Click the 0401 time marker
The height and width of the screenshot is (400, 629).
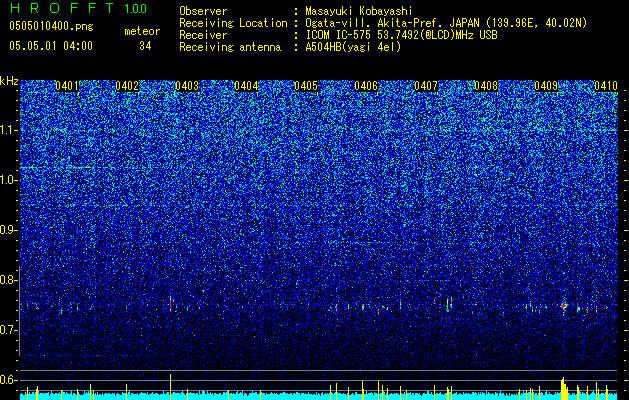pos(67,86)
